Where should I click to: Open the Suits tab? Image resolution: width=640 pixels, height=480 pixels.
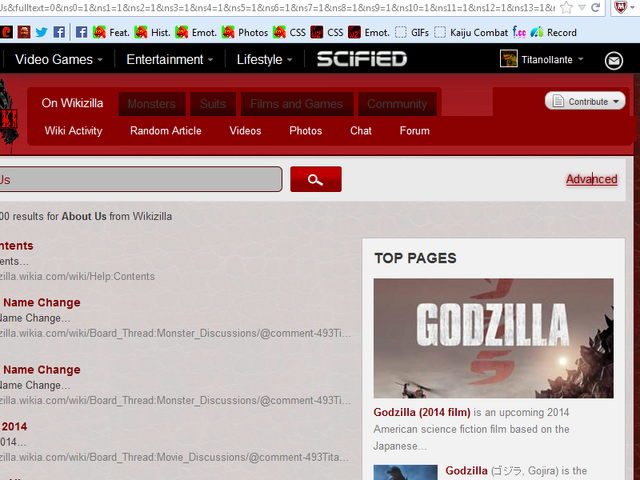pyautogui.click(x=213, y=104)
